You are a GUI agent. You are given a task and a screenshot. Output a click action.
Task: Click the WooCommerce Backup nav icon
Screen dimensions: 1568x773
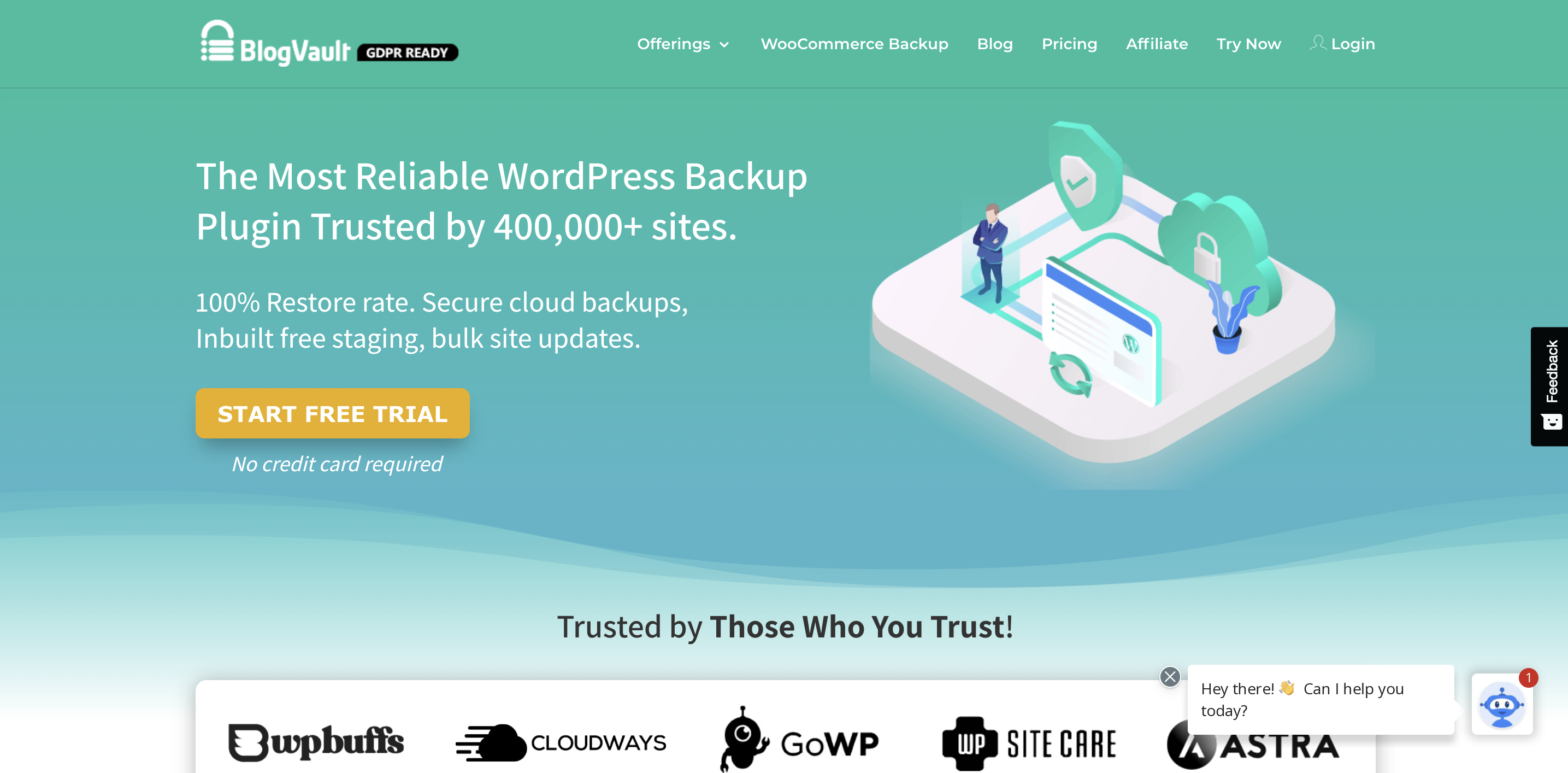(x=854, y=43)
